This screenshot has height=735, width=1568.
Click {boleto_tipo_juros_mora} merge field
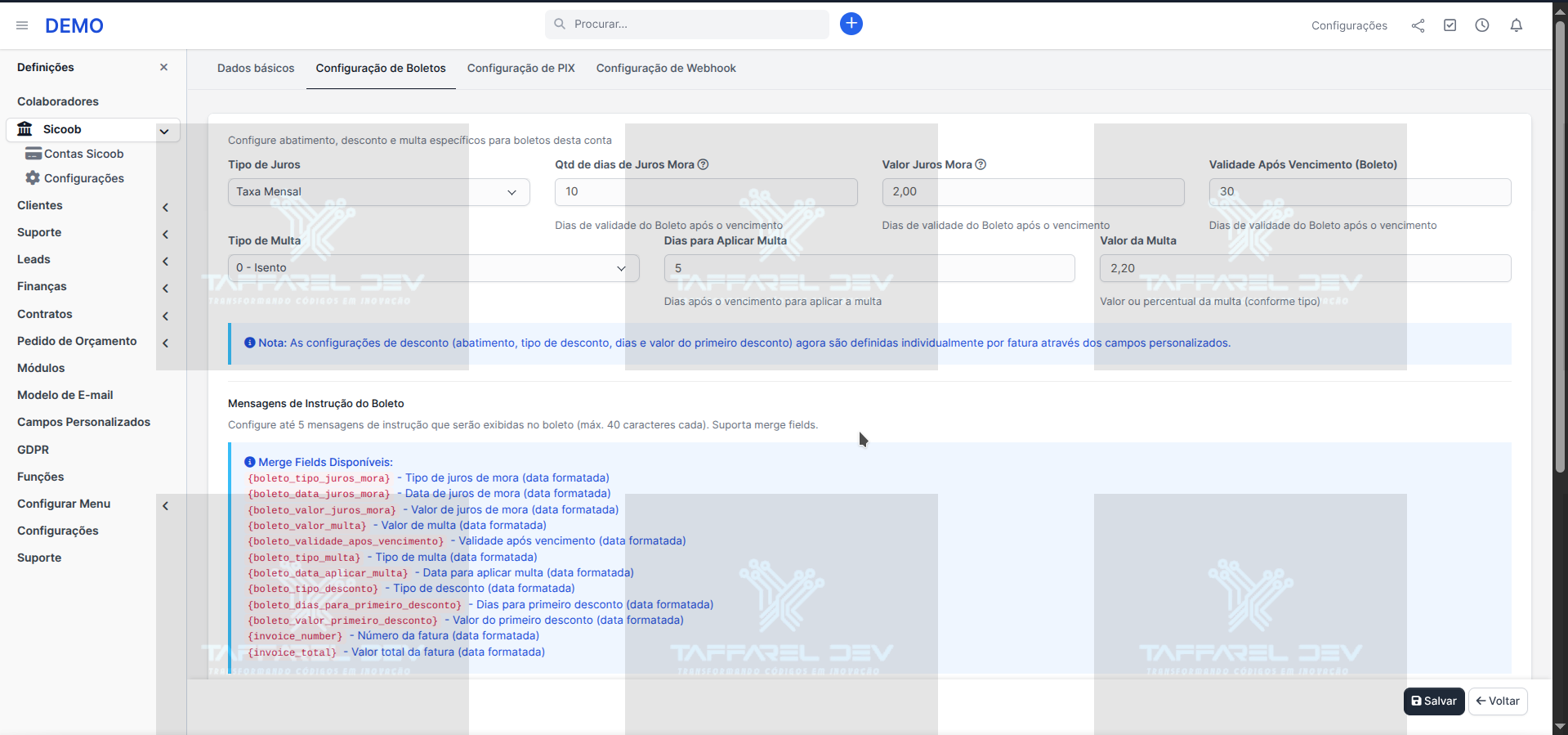pos(319,478)
